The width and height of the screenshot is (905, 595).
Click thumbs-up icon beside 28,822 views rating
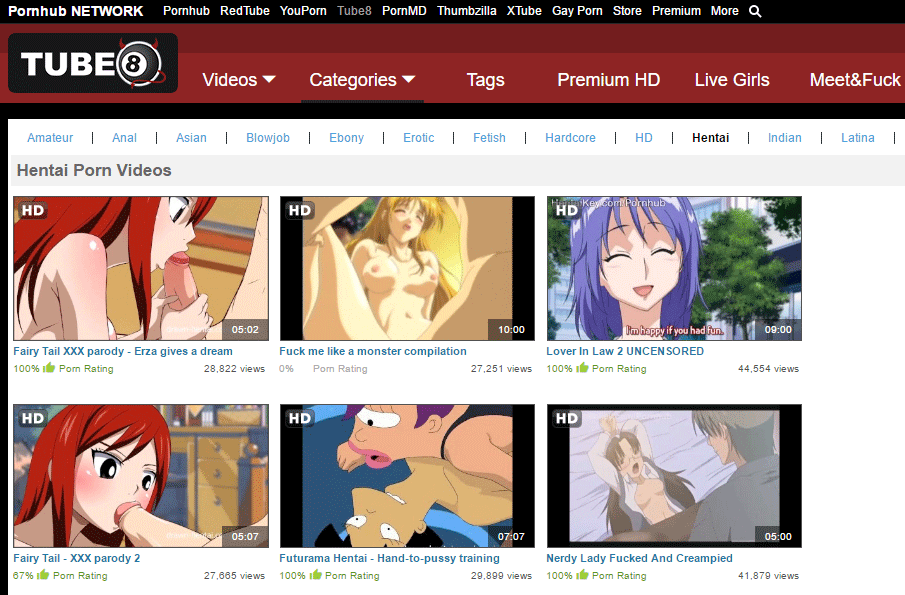coord(49,368)
